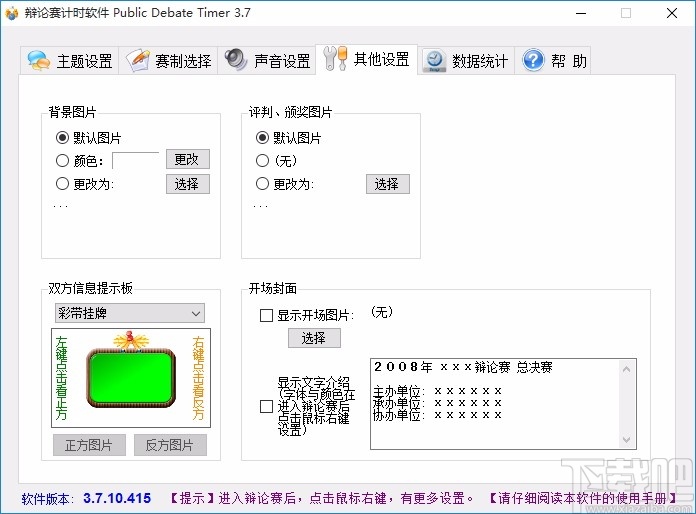The height and width of the screenshot is (514, 696).
Task: Click the chat bubbles icon on 主题设置 tab
Action: pos(39,60)
